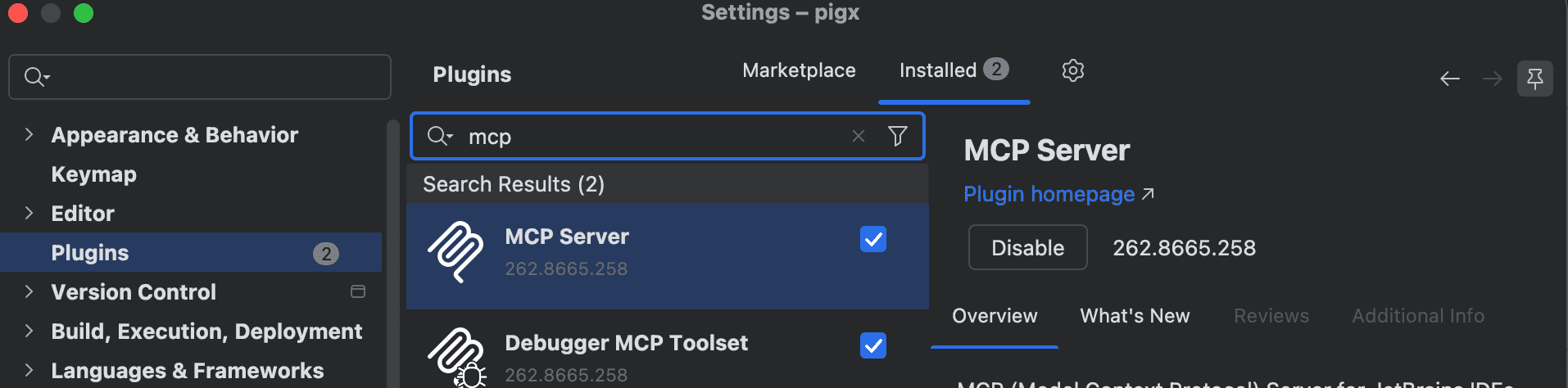Focus the settings search field
The image size is (1568, 388).
pyautogui.click(x=200, y=77)
